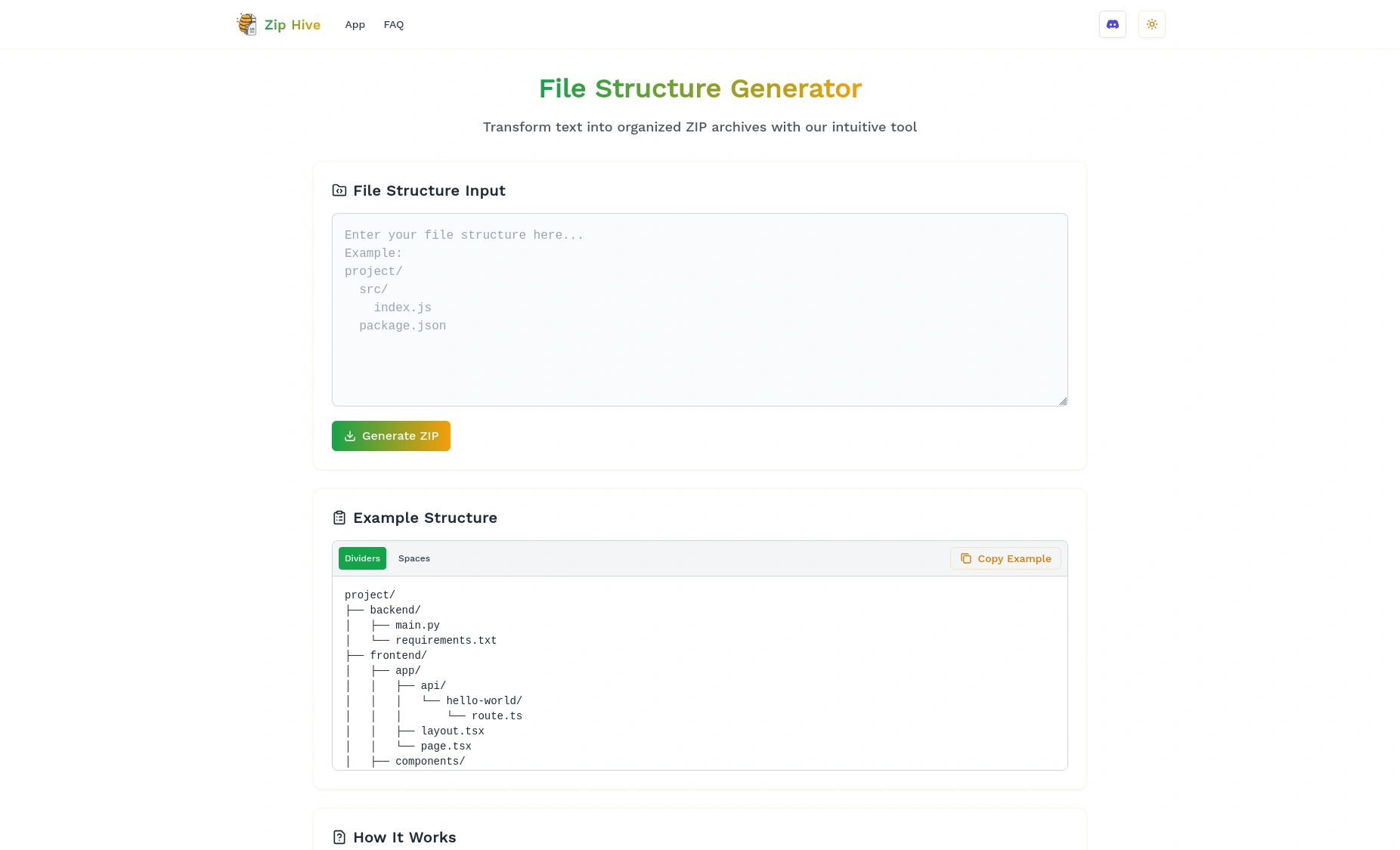Click the clipboard icon beside Example Structure
The image size is (1400, 850).
click(339, 518)
